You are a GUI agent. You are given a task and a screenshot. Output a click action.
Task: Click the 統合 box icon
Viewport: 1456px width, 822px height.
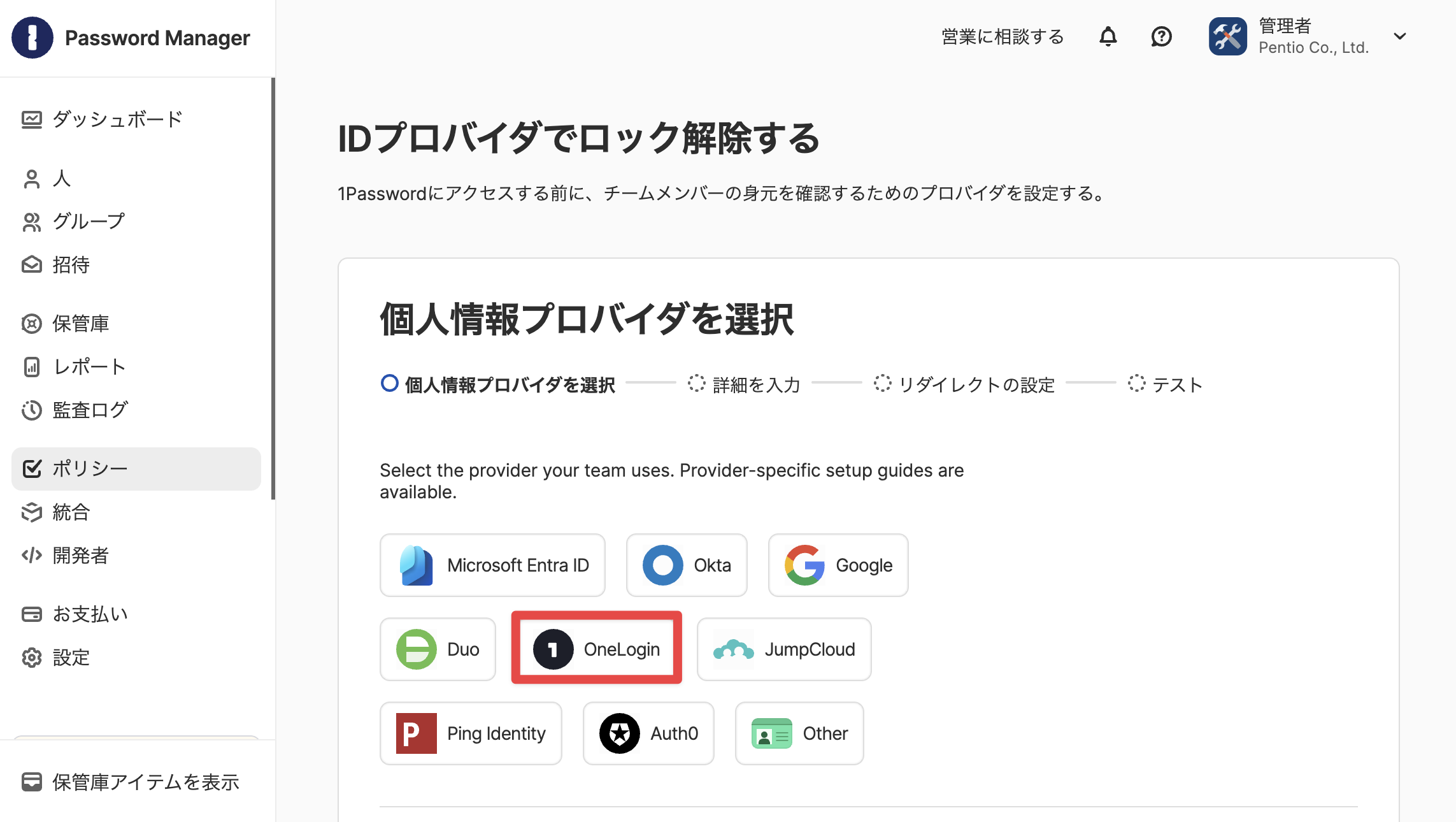click(32, 512)
